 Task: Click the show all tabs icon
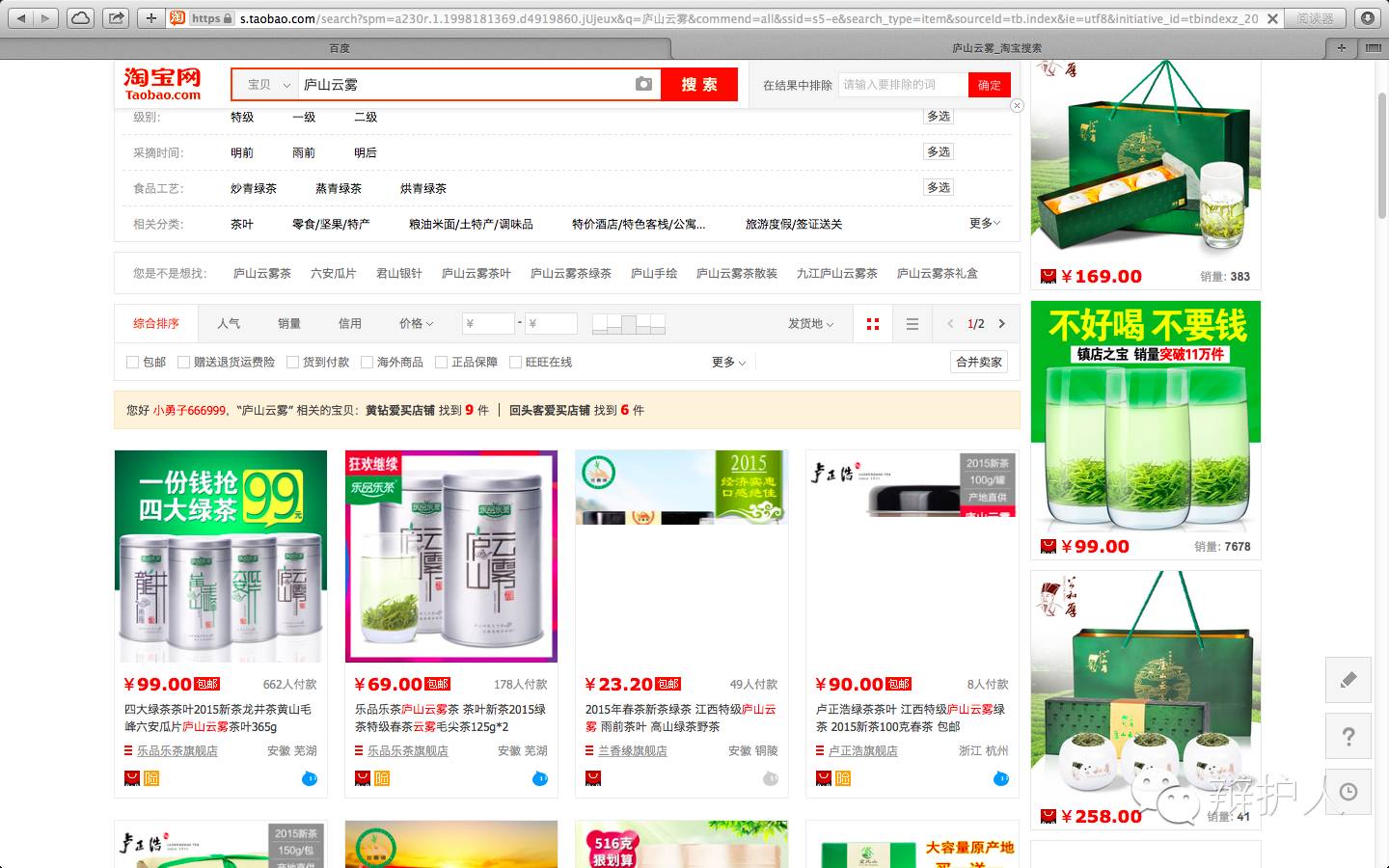1373,47
